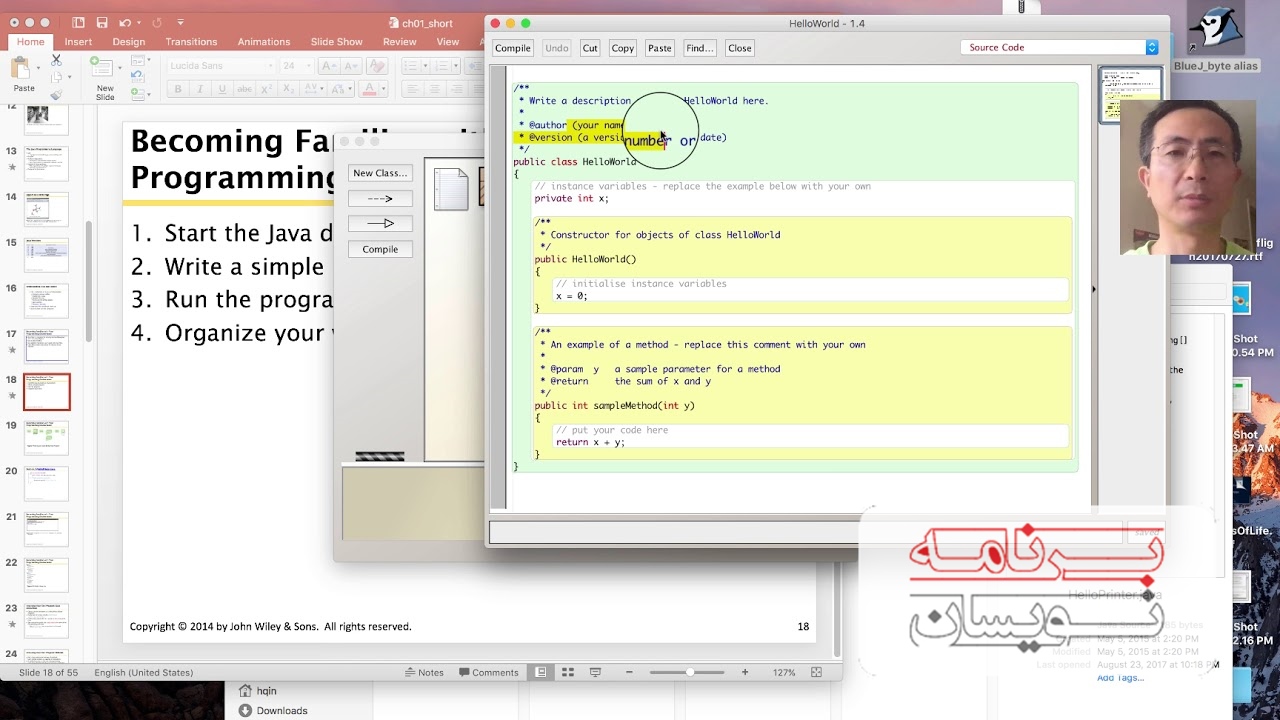The width and height of the screenshot is (1280, 720).
Task: Open the Source Code dropdown in BlueJ
Action: tap(1151, 47)
